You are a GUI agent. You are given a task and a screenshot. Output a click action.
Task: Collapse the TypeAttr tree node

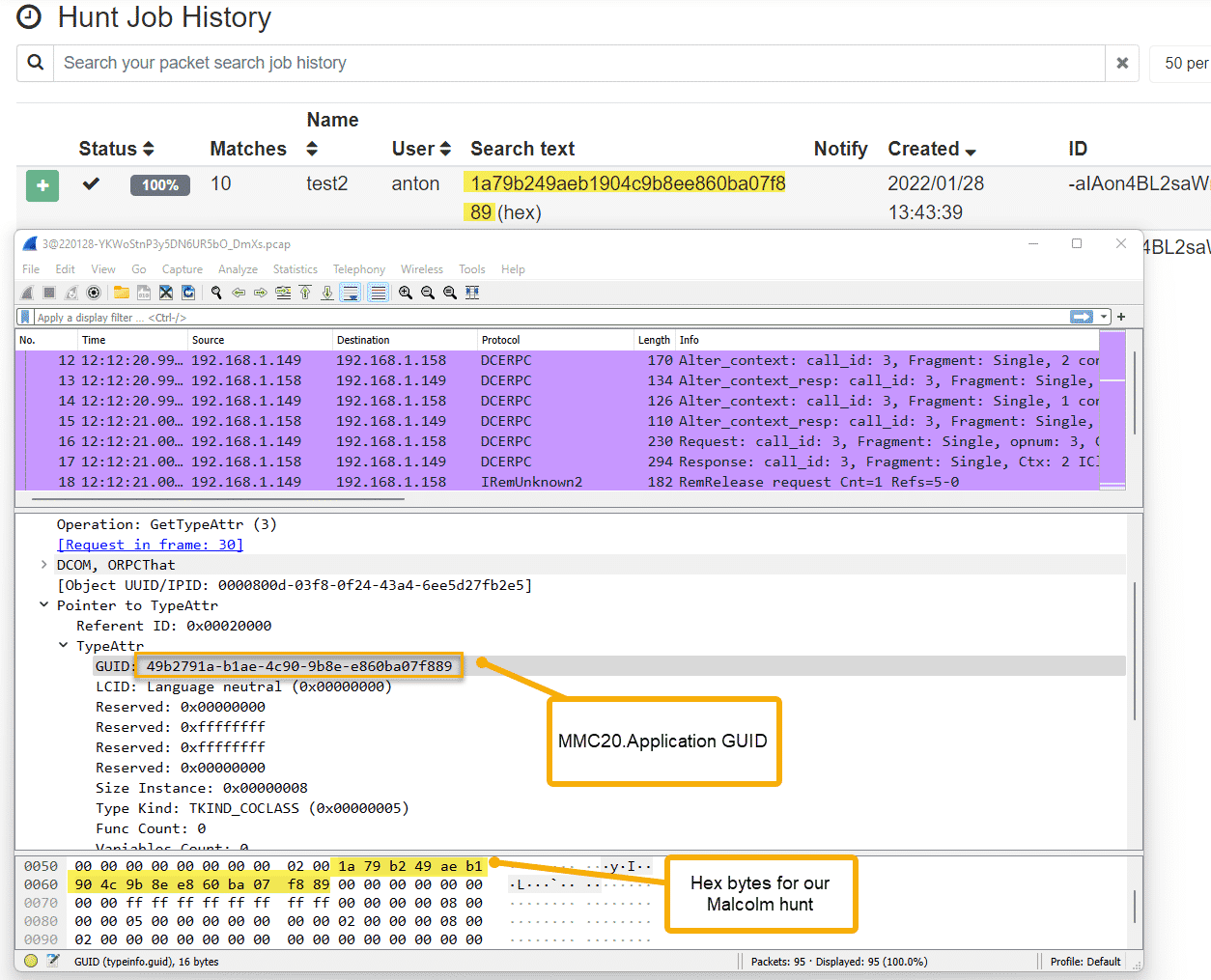click(64, 646)
